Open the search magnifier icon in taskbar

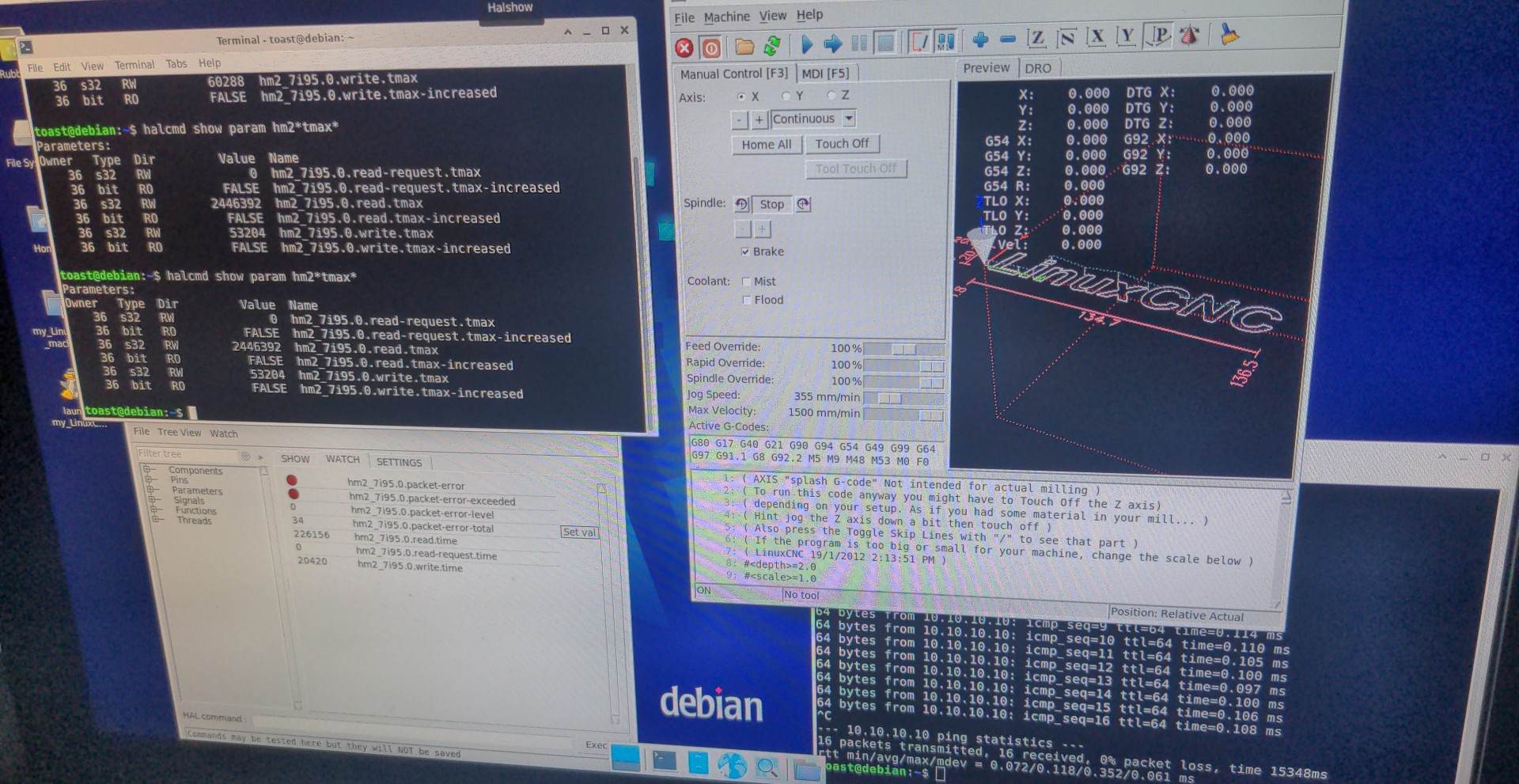click(767, 767)
